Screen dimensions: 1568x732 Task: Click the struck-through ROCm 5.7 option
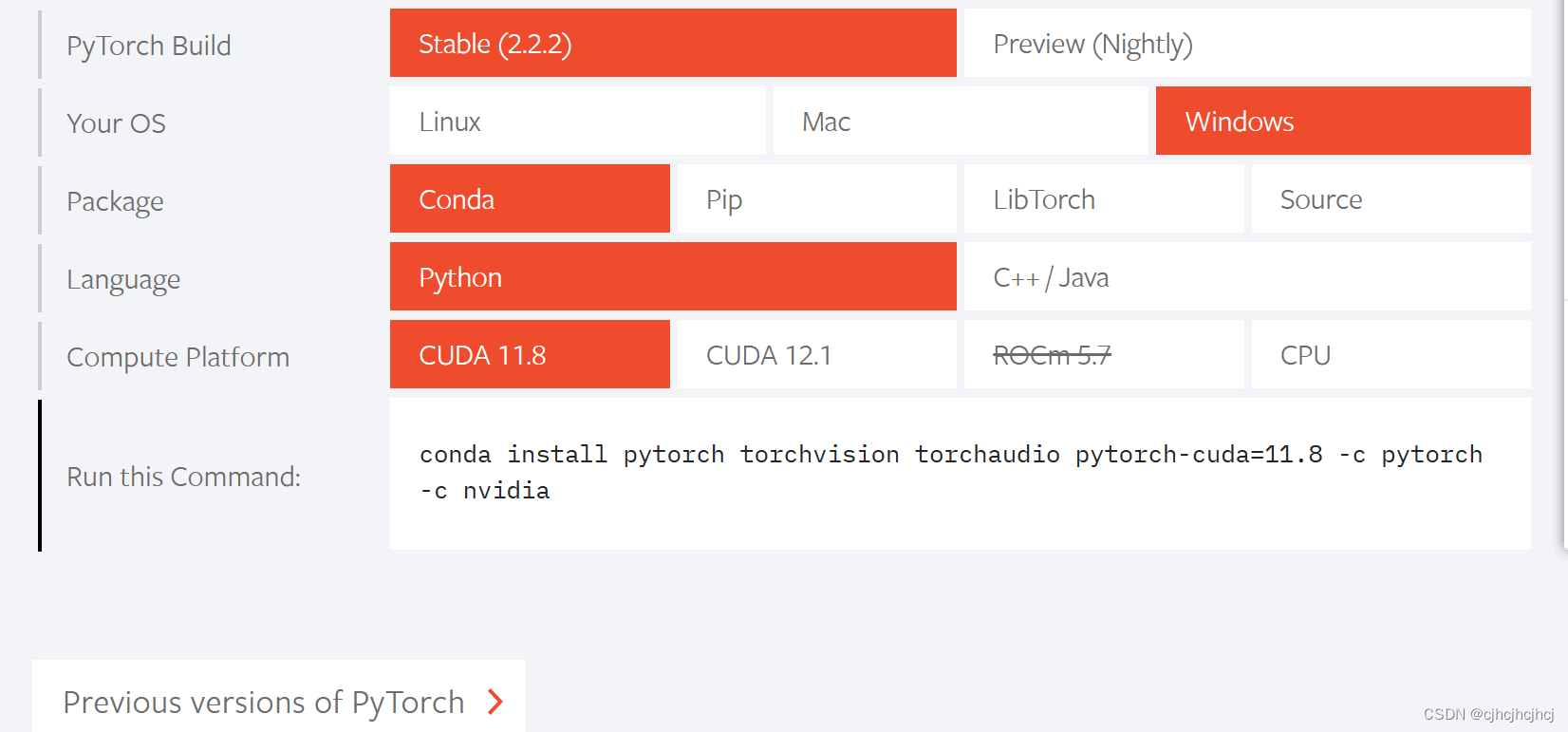(x=1104, y=354)
